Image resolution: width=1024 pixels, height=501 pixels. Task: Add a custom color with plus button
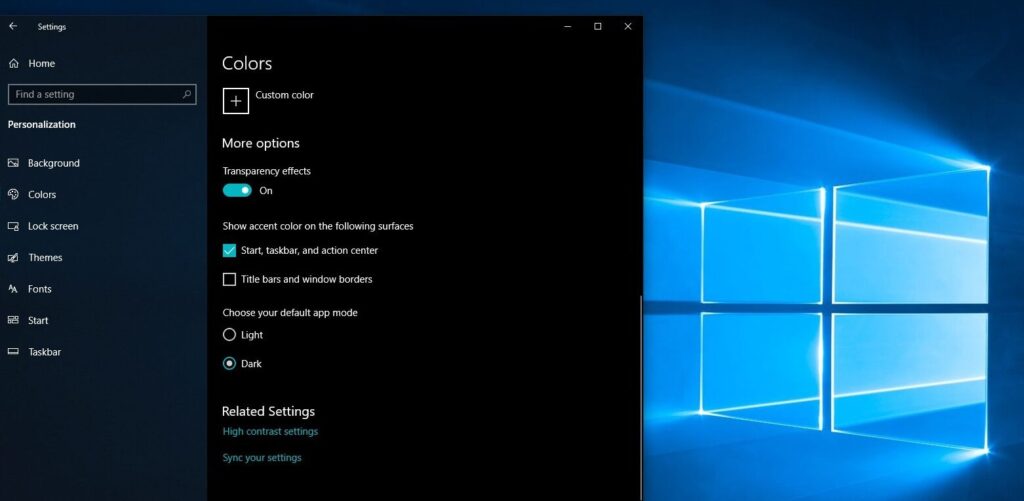pos(236,101)
